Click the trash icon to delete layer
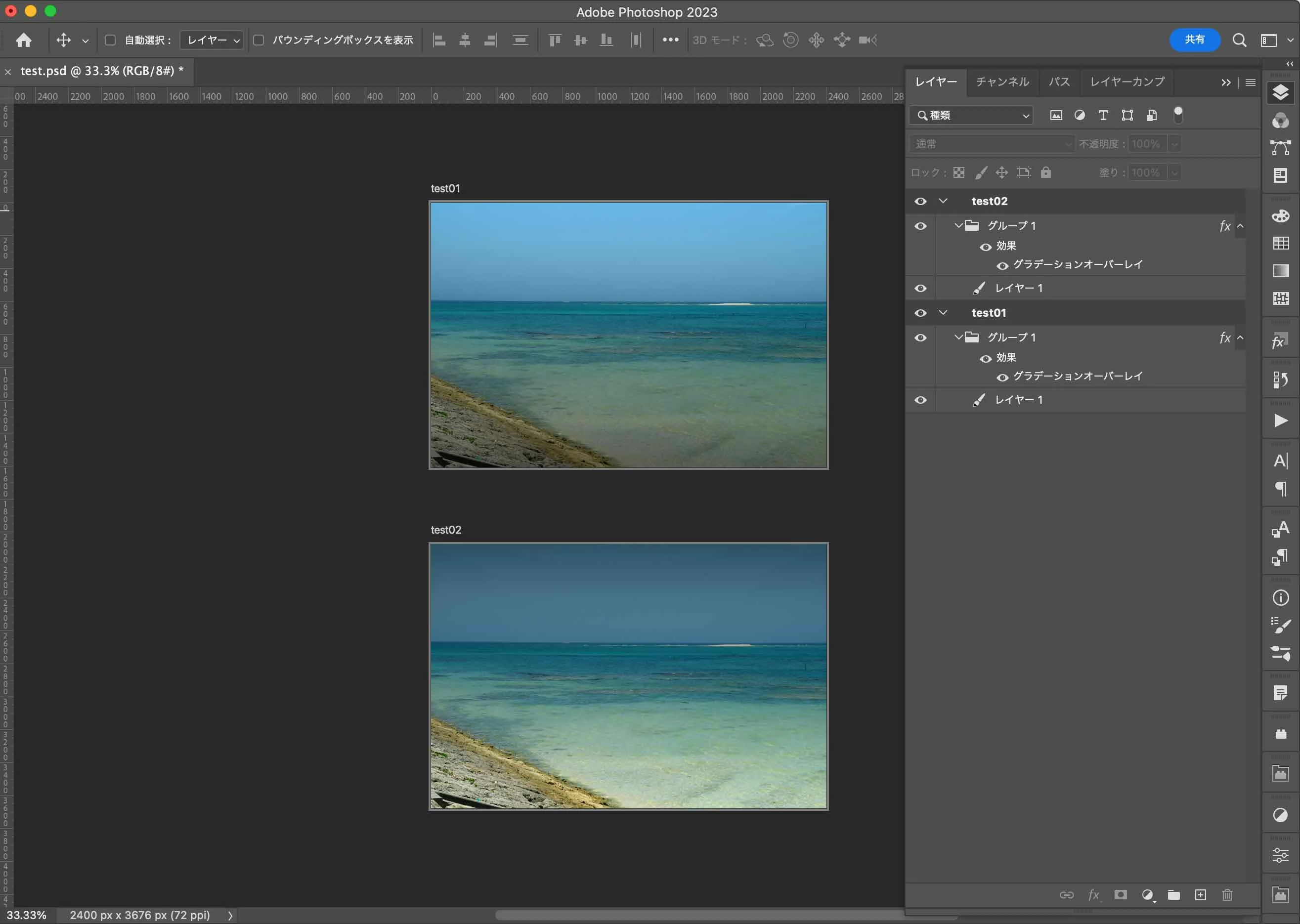The width and height of the screenshot is (1300, 924). (1226, 895)
